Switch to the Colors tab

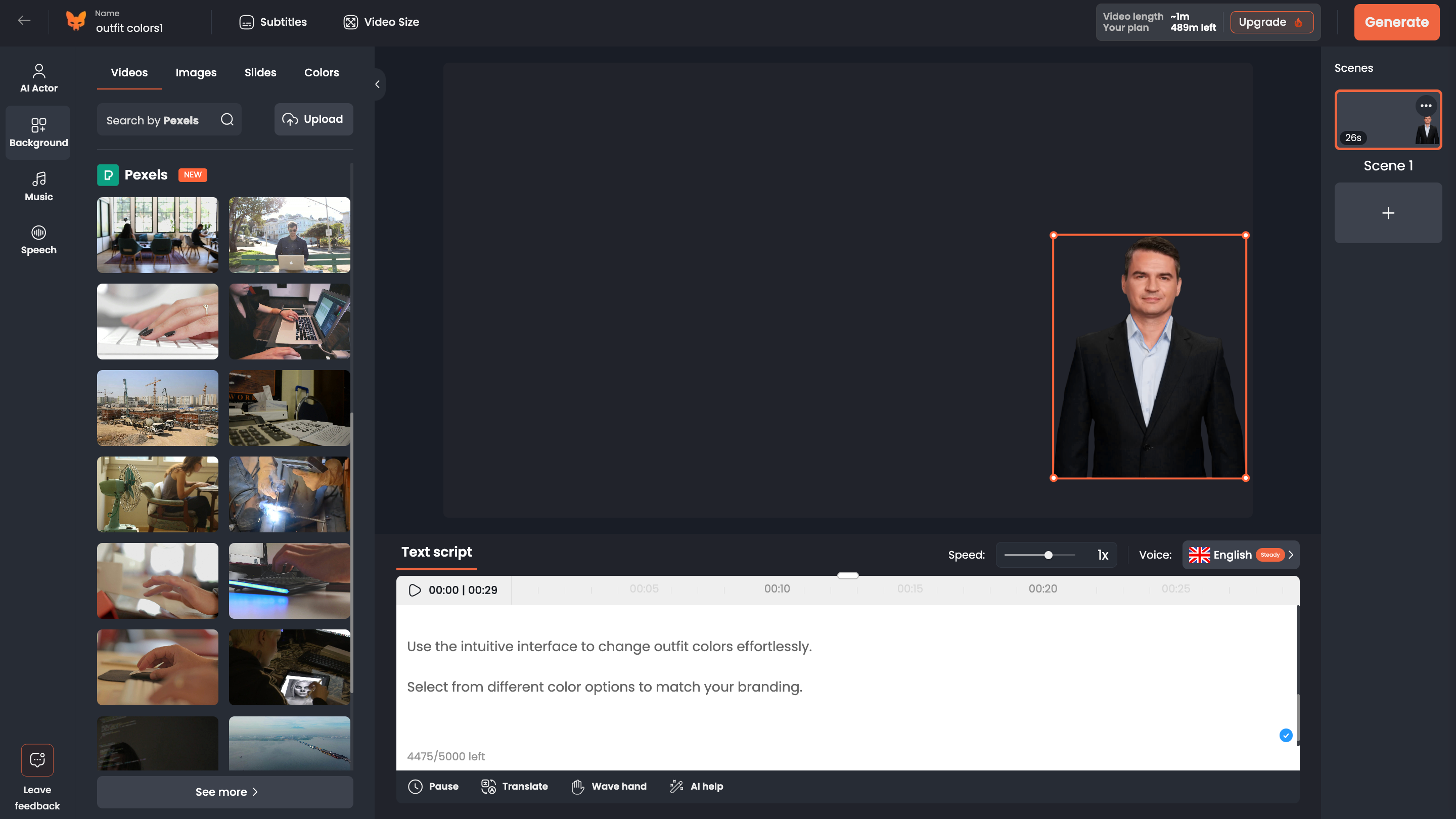tap(321, 72)
